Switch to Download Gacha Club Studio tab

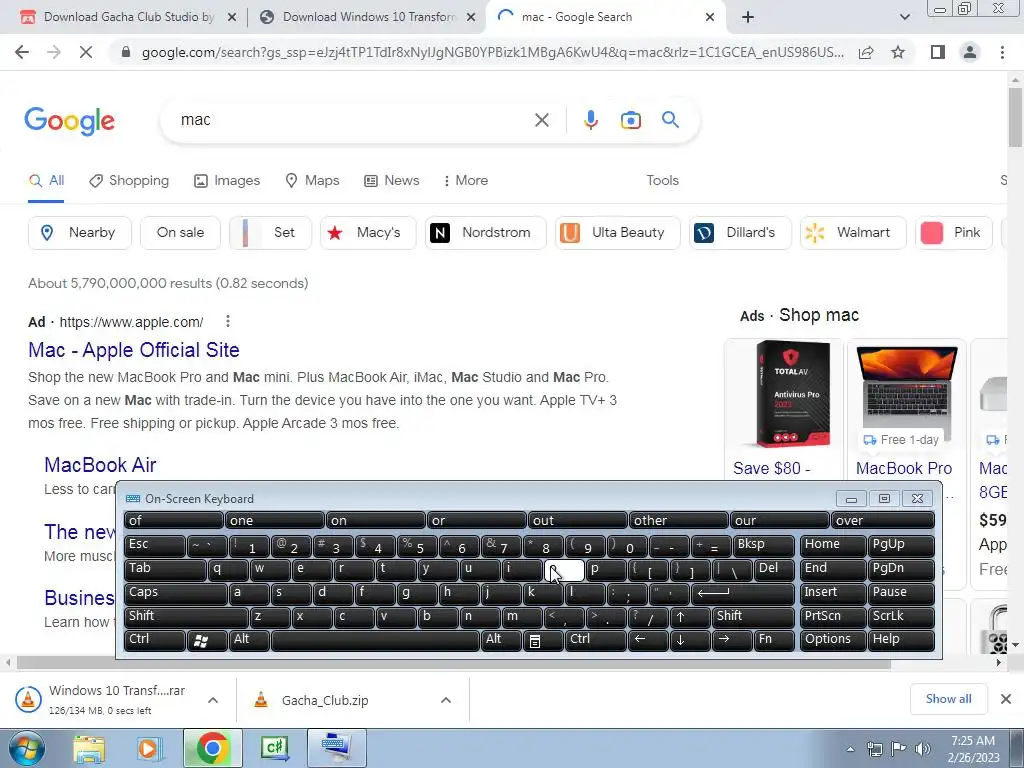tap(129, 17)
